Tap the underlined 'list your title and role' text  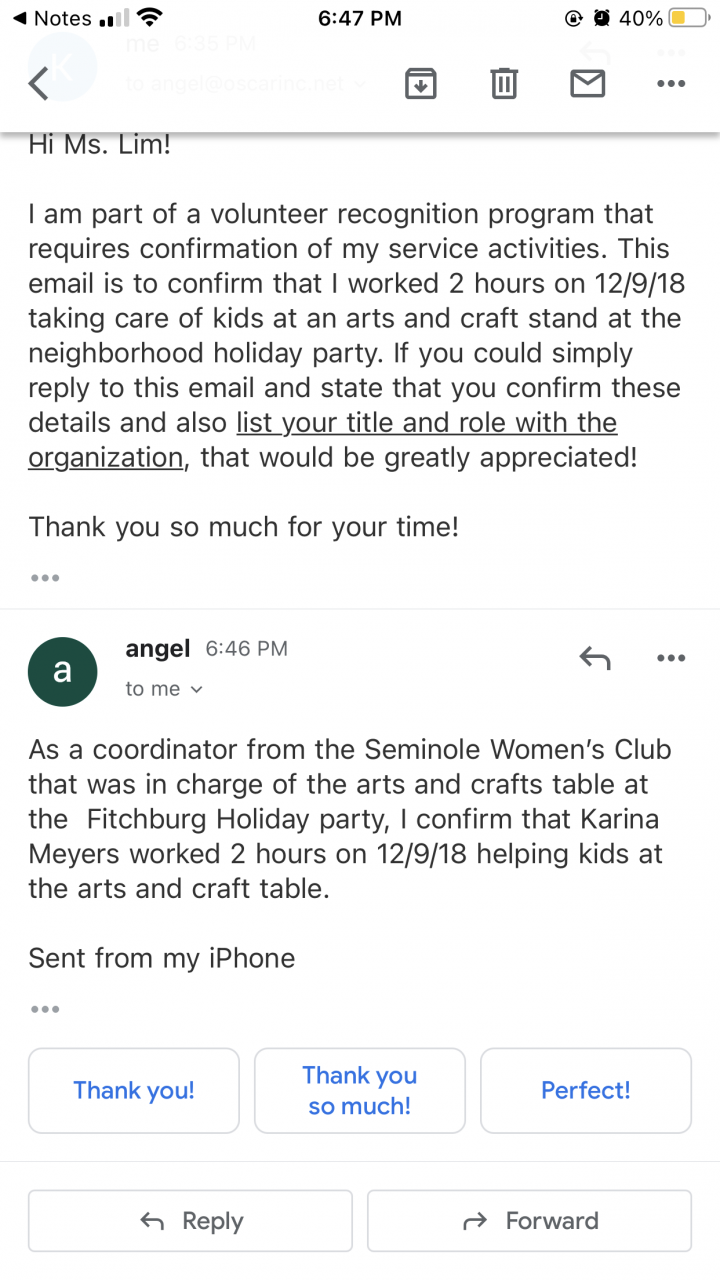pos(426,423)
